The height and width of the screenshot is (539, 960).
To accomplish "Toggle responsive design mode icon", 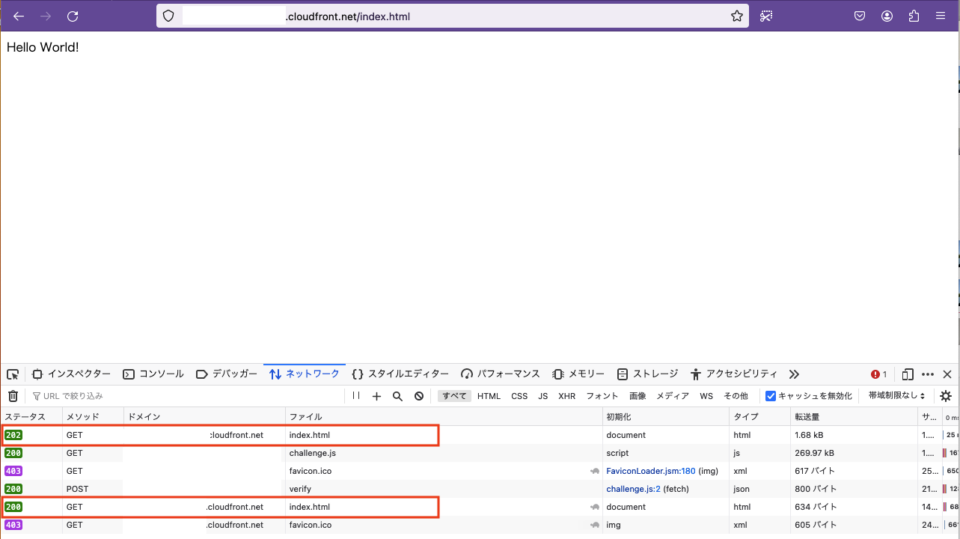I will tap(907, 374).
